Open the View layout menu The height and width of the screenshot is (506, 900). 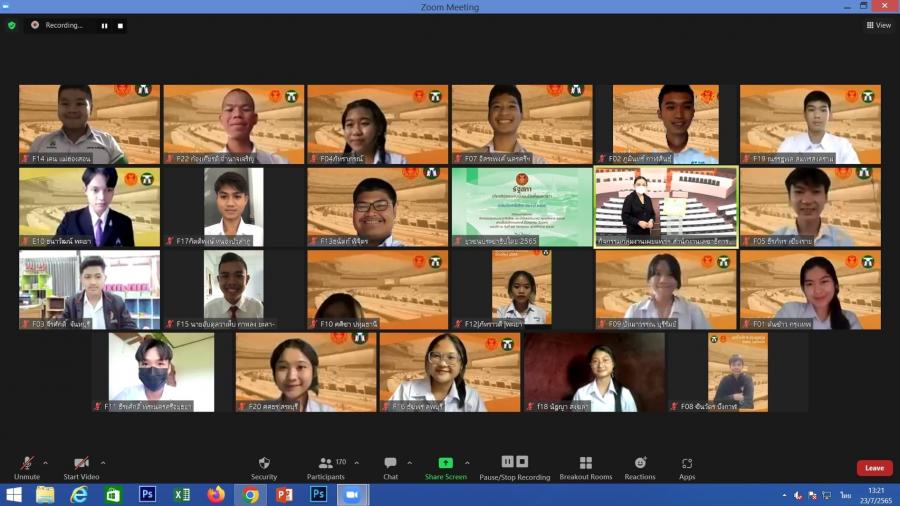878,25
